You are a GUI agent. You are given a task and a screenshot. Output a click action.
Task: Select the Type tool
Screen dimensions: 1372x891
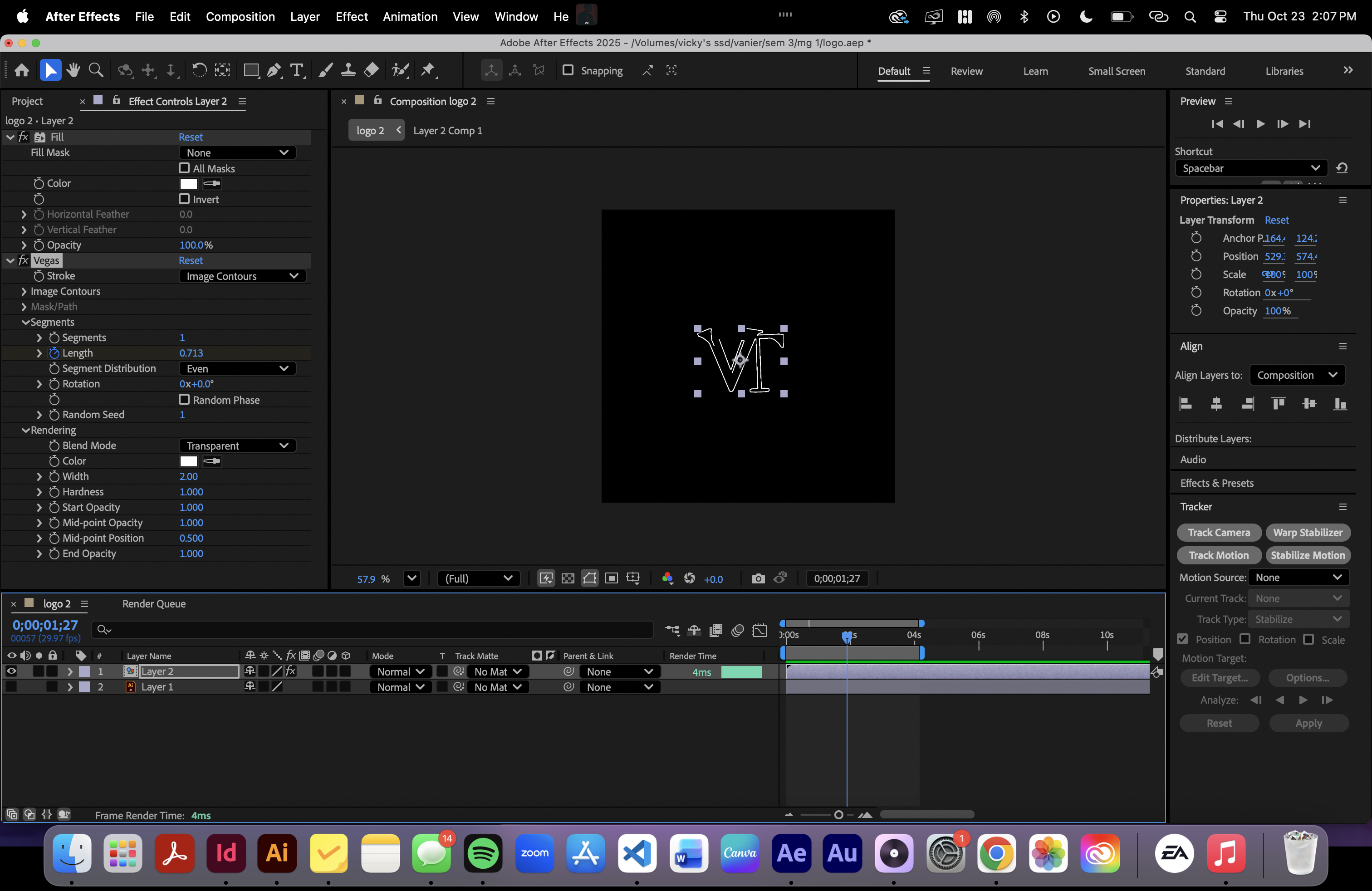296,70
